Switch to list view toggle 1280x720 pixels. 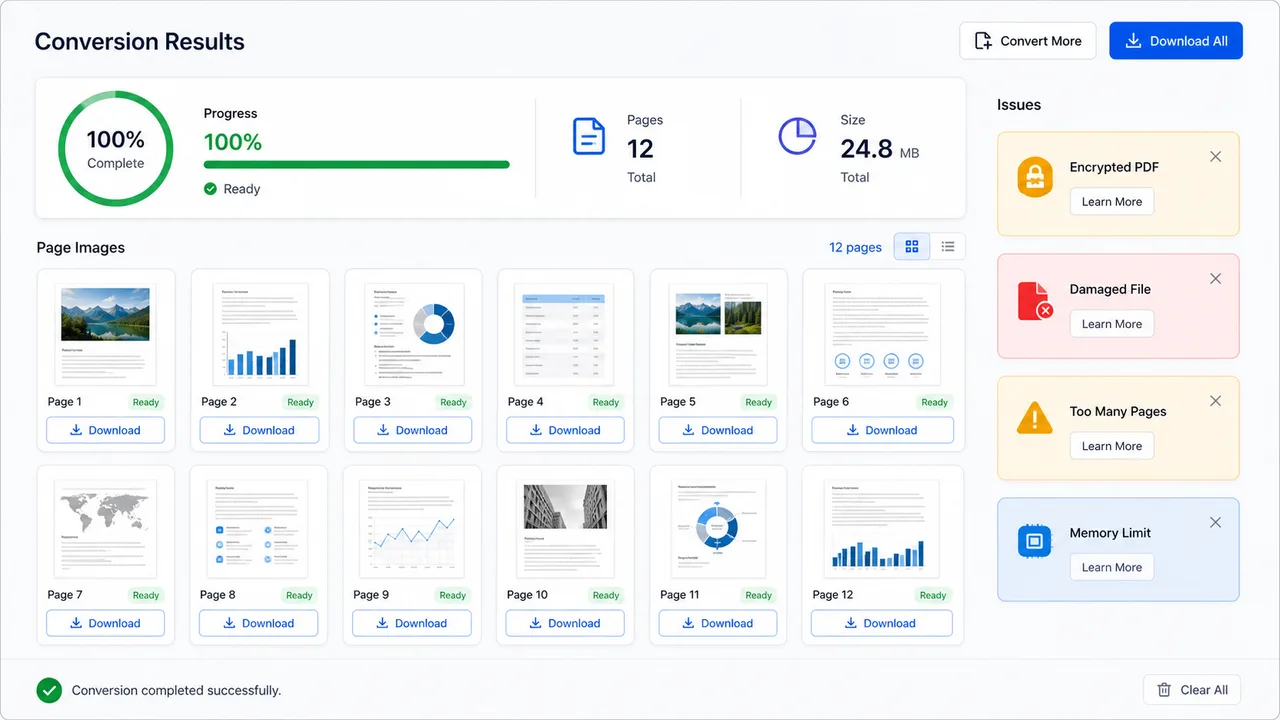pos(948,247)
